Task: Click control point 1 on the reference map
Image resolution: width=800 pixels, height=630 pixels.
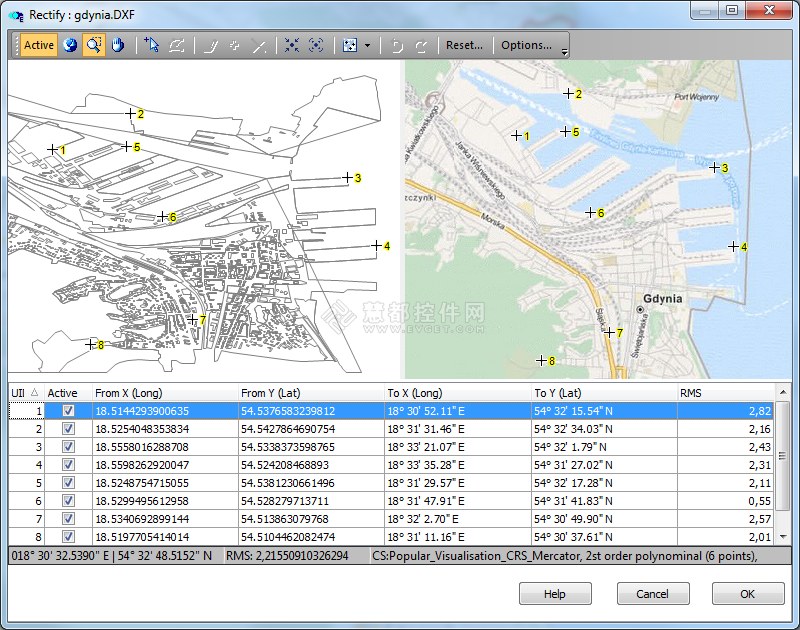Action: pos(516,135)
